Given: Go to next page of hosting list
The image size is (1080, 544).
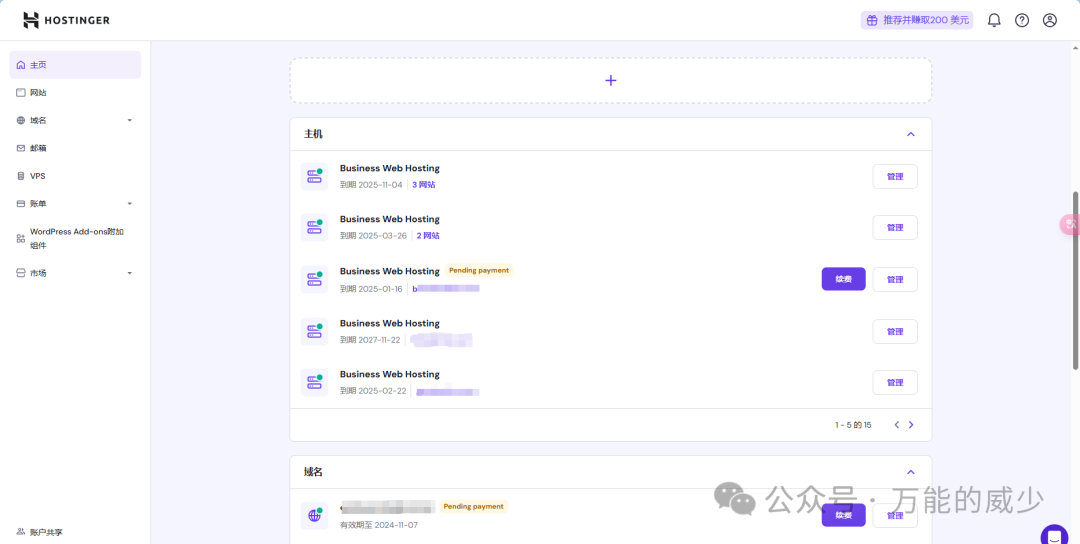Looking at the screenshot, I should pyautogui.click(x=911, y=425).
